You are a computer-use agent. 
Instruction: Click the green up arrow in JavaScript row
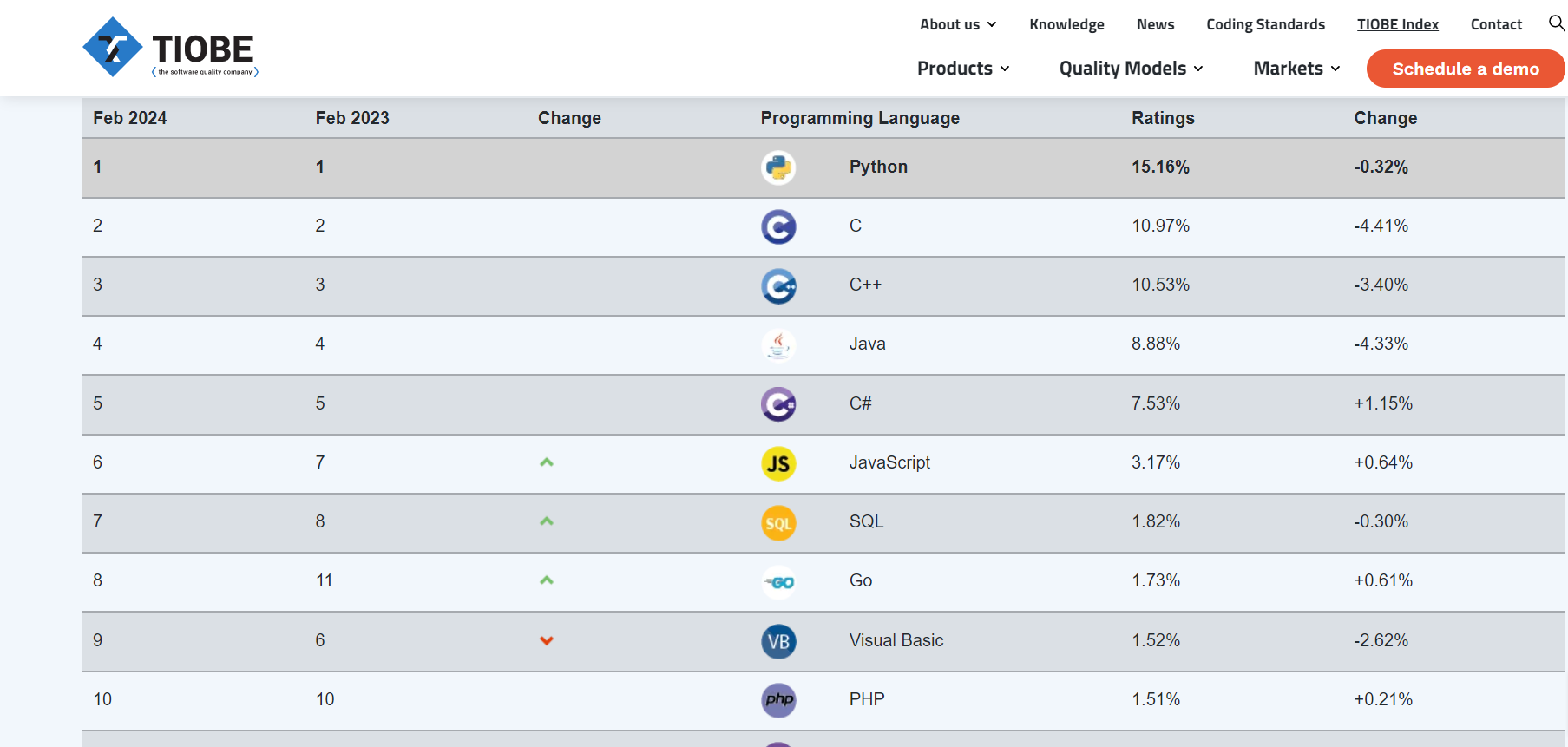(547, 462)
